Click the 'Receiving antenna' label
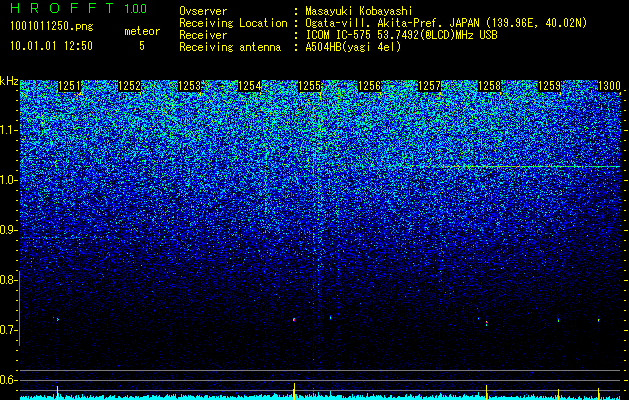629x400 pixels. tap(230, 47)
